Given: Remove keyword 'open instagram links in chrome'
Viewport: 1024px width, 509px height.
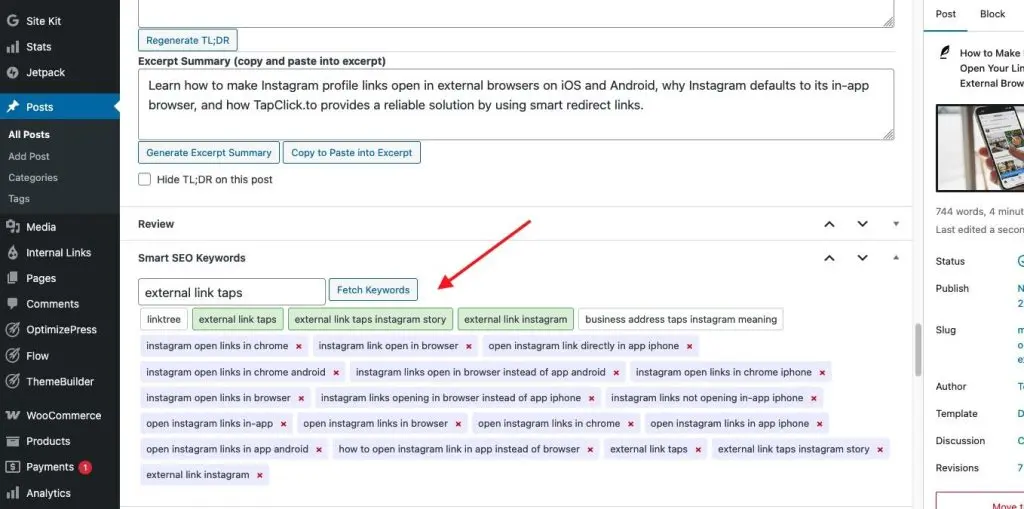Looking at the screenshot, I should (x=631, y=424).
